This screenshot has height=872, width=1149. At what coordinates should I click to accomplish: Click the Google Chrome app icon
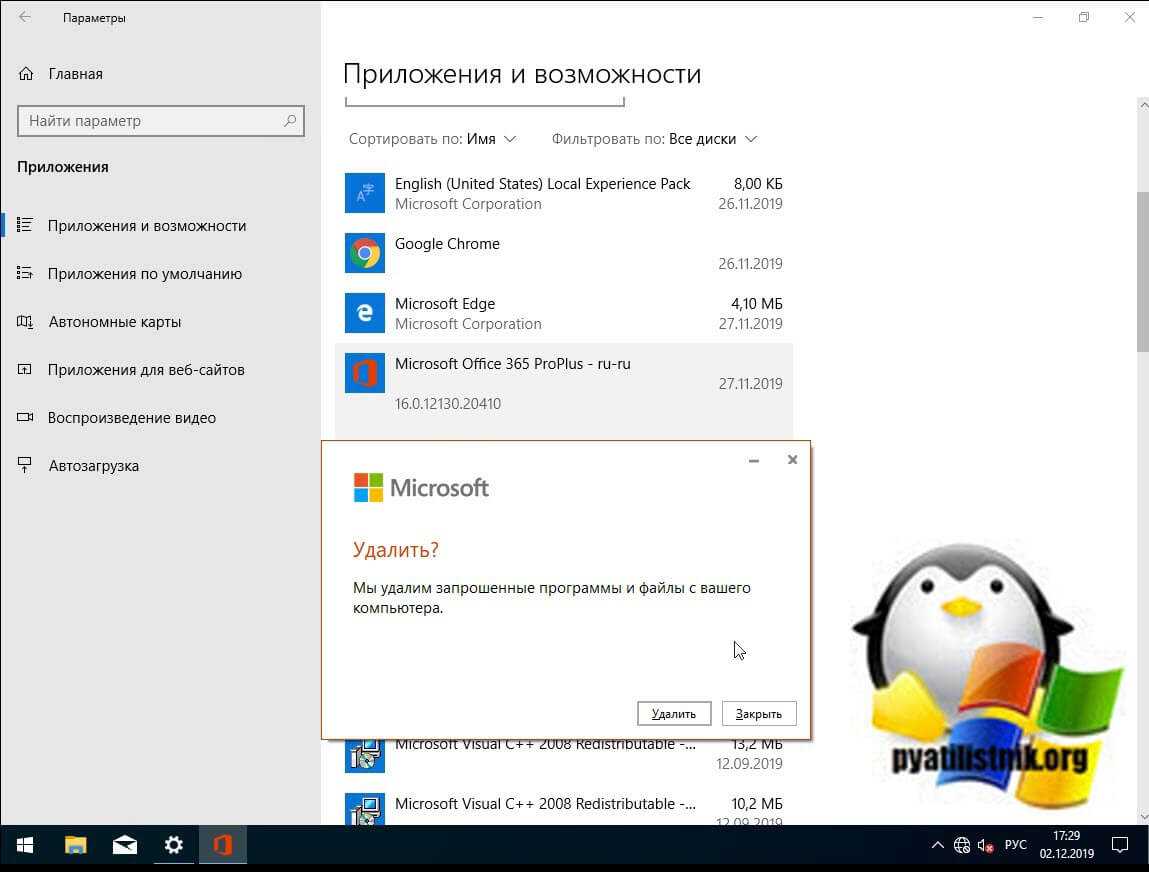coord(364,253)
